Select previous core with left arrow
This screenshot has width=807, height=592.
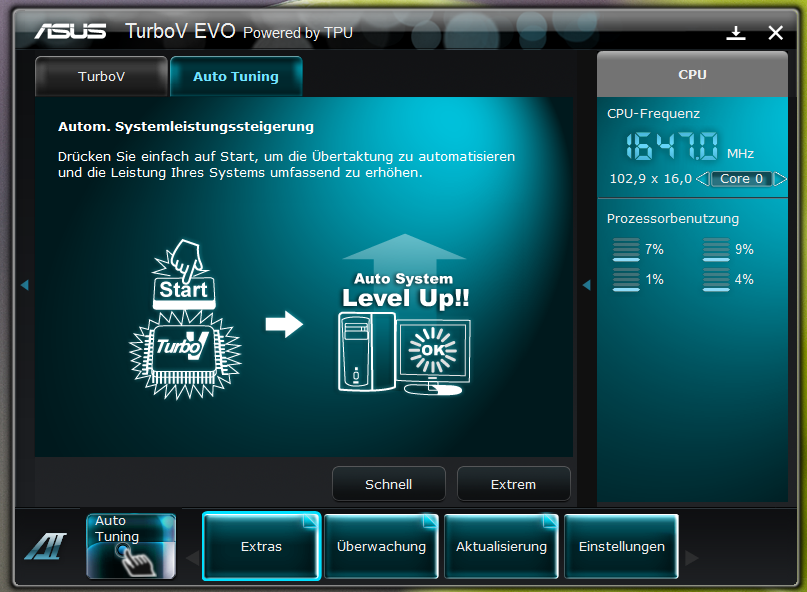tap(703, 179)
